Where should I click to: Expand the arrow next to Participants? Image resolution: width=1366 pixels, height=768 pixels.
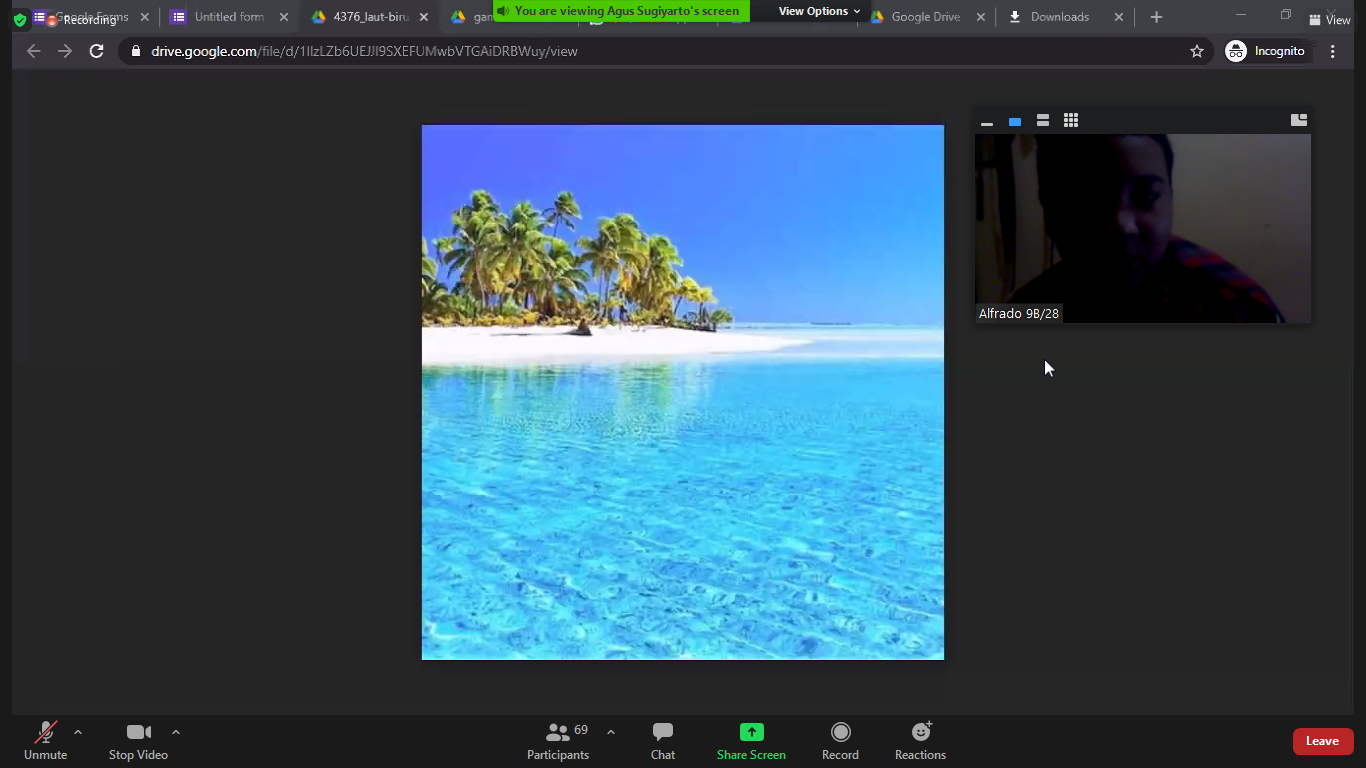[611, 732]
